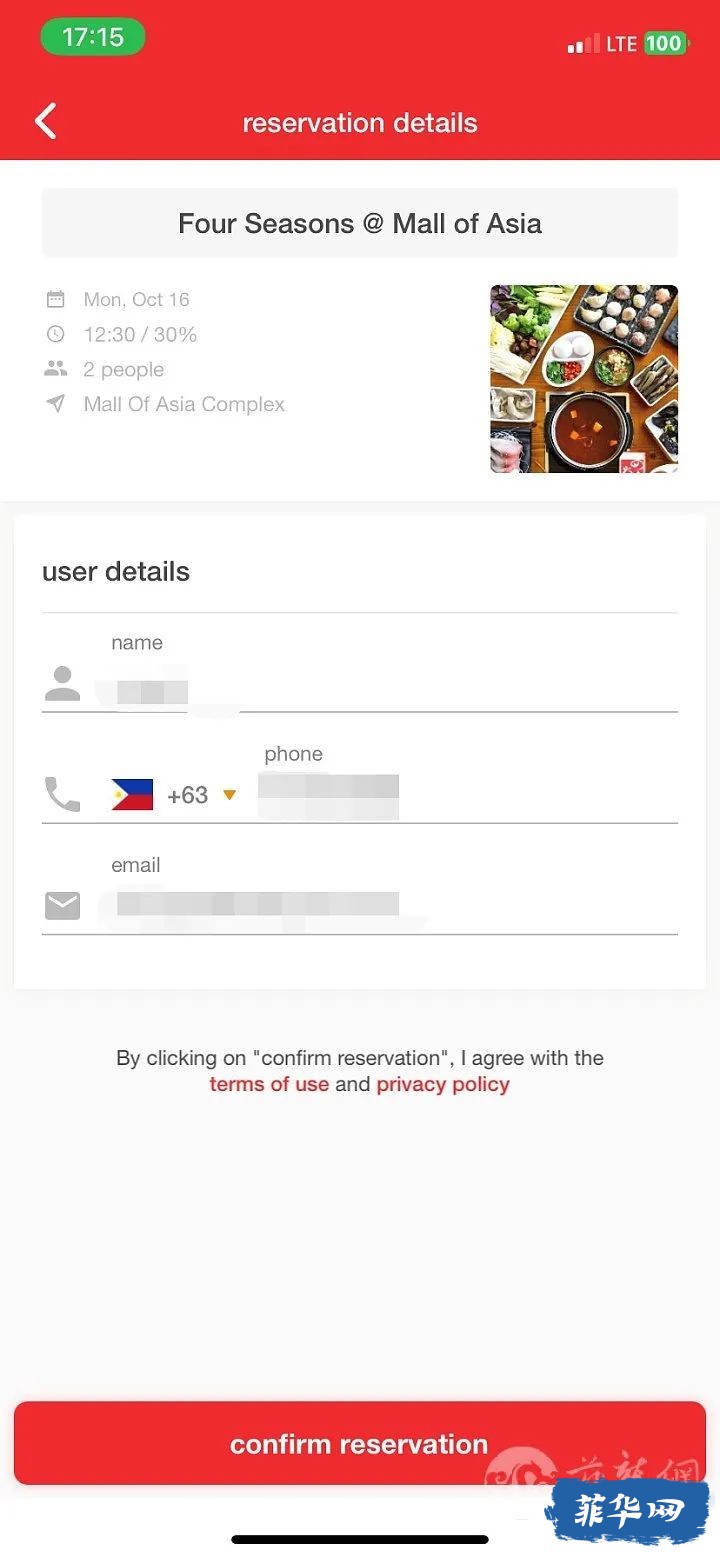The image size is (720, 1557).
Task: Click the envelope icon in the email row
Action: pyautogui.click(x=62, y=906)
